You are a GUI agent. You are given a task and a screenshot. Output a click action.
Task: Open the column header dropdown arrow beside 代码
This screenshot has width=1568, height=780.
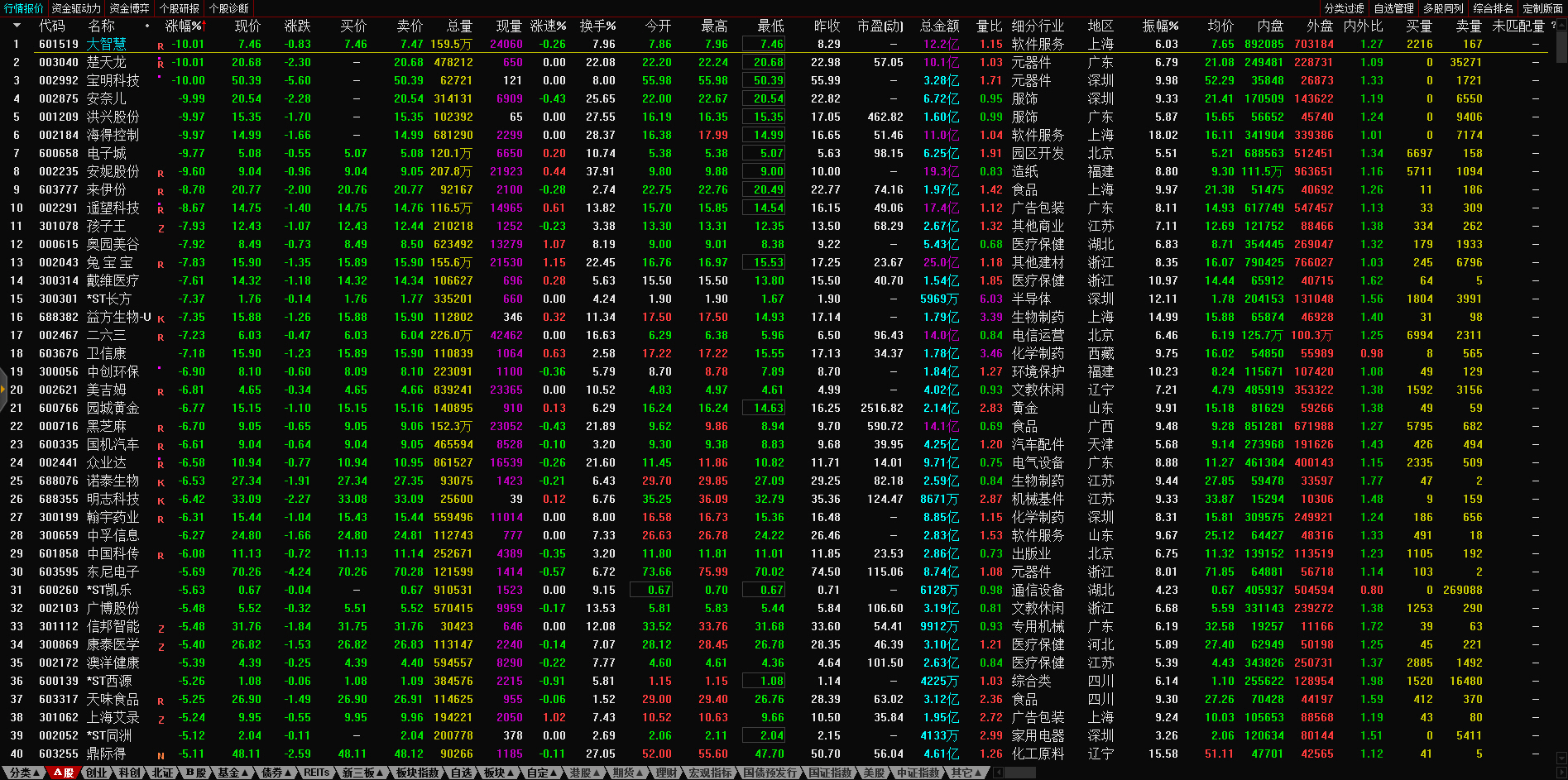(x=17, y=26)
